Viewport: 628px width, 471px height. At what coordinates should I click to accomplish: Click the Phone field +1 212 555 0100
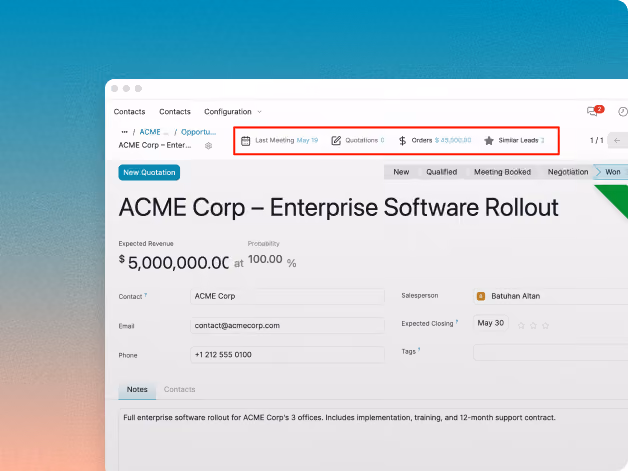pos(287,355)
